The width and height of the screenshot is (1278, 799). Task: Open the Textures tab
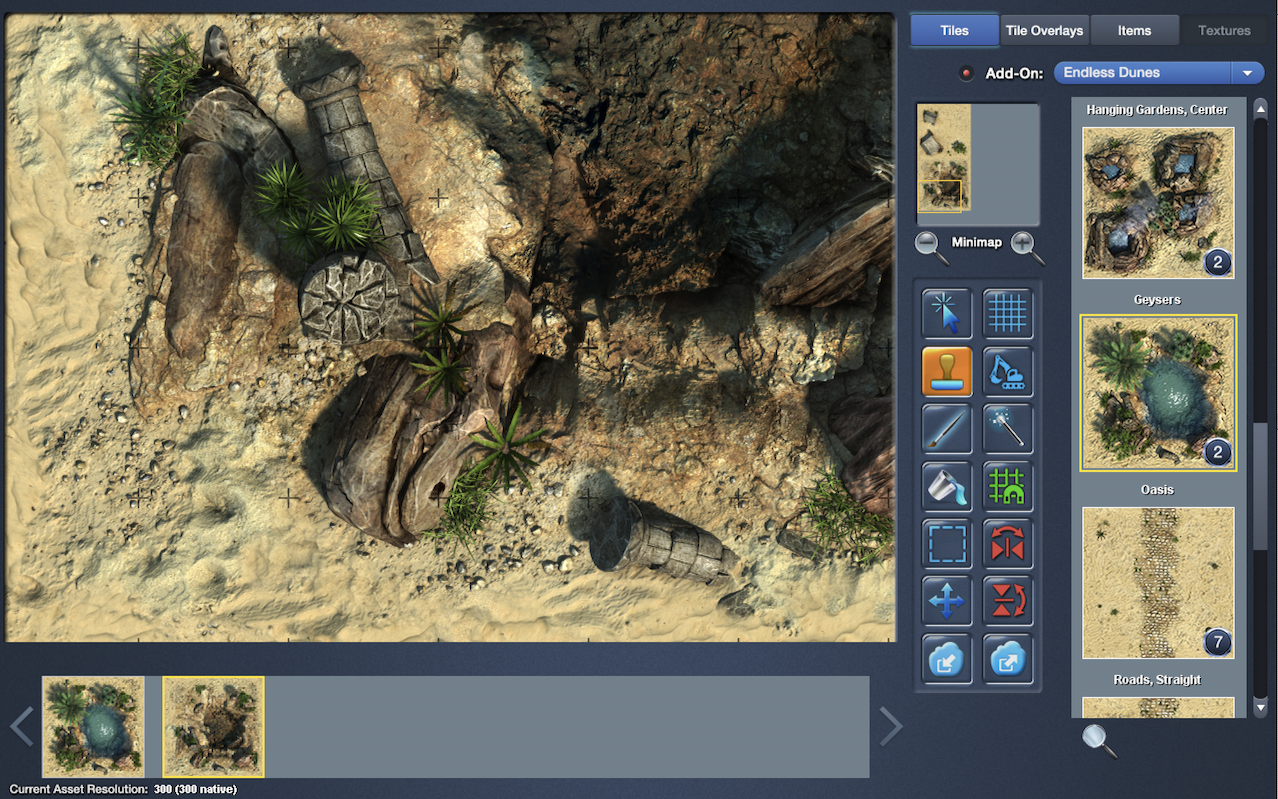(x=1224, y=30)
